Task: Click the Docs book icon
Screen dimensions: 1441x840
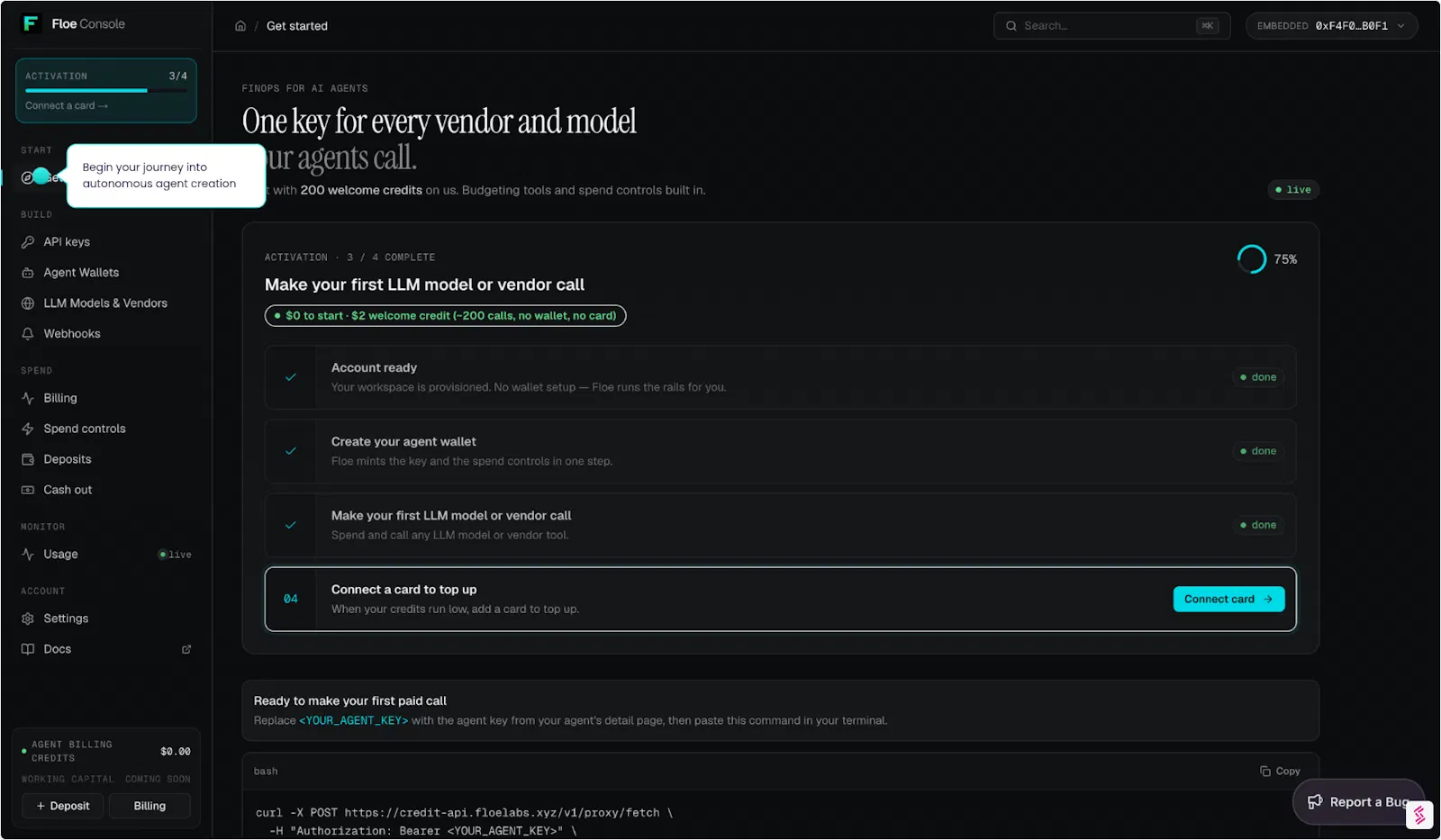Action: [x=28, y=649]
